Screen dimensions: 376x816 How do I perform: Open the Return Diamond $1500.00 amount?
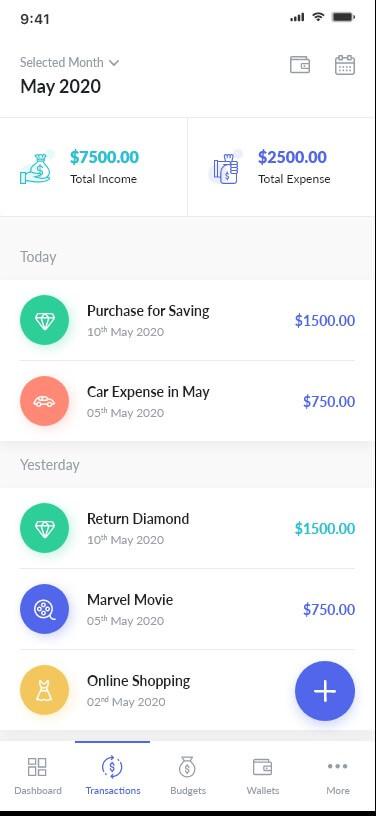[325, 528]
